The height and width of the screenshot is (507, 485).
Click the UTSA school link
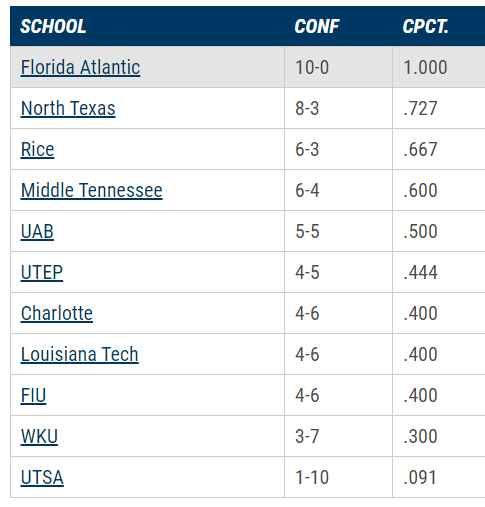click(42, 477)
